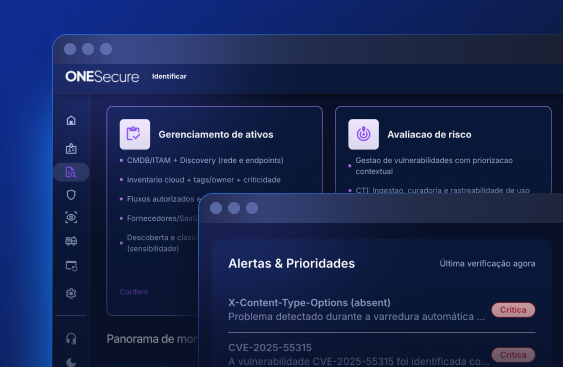Click the Alertas & Prioridades heading
The height and width of the screenshot is (367, 563).
click(x=292, y=264)
